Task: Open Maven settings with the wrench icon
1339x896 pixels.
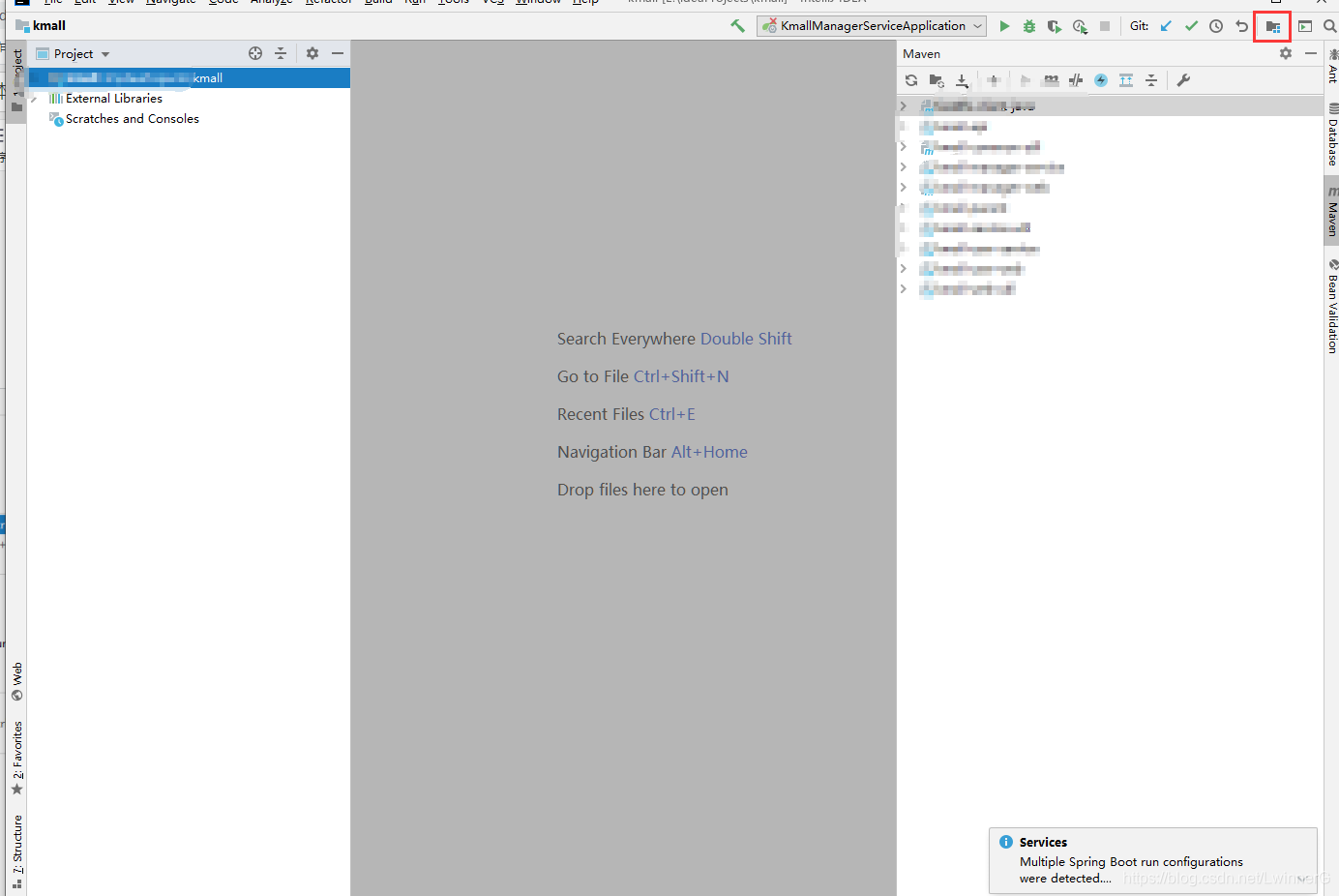Action: [1183, 80]
